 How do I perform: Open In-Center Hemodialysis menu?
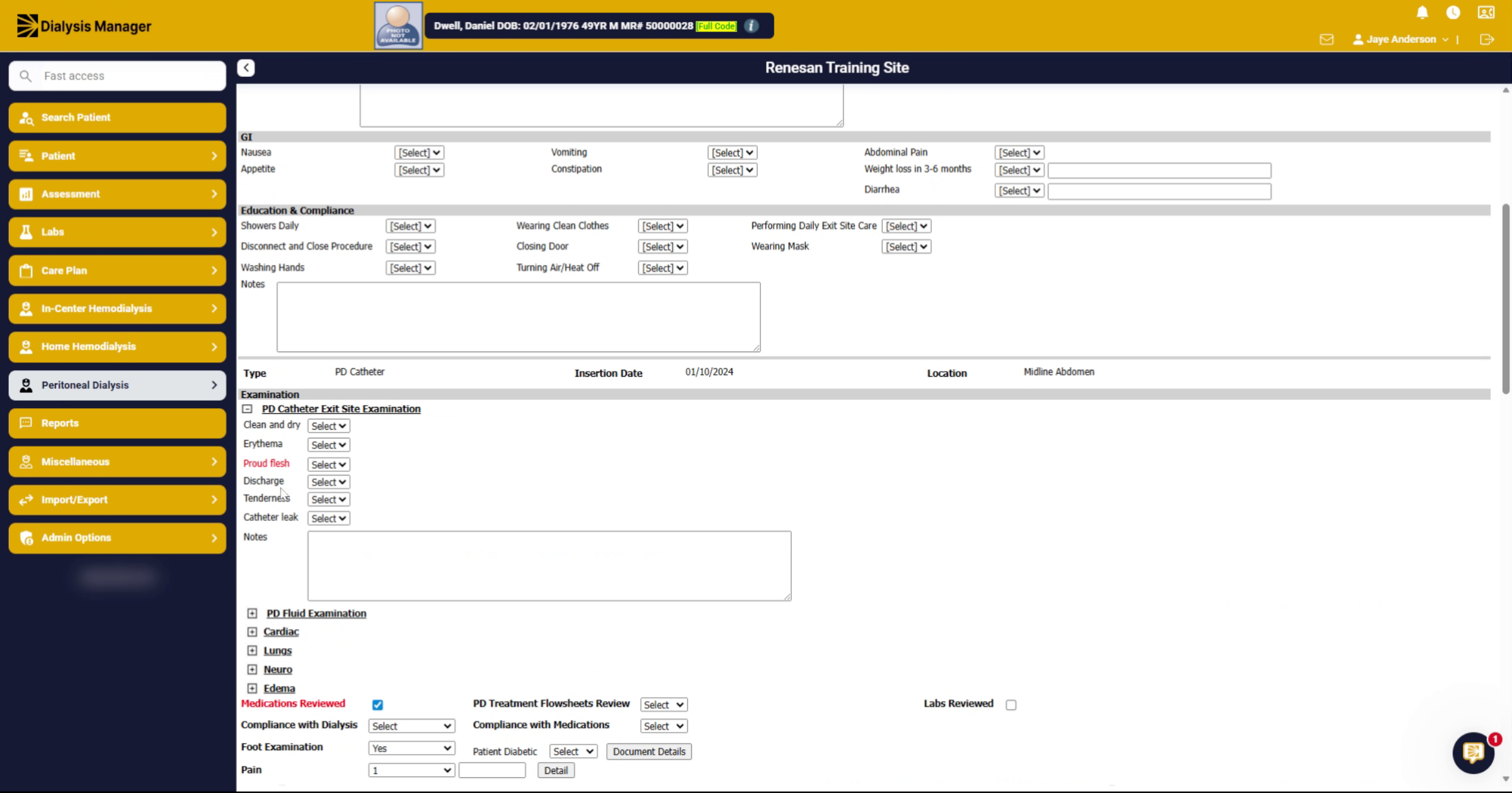coord(117,309)
